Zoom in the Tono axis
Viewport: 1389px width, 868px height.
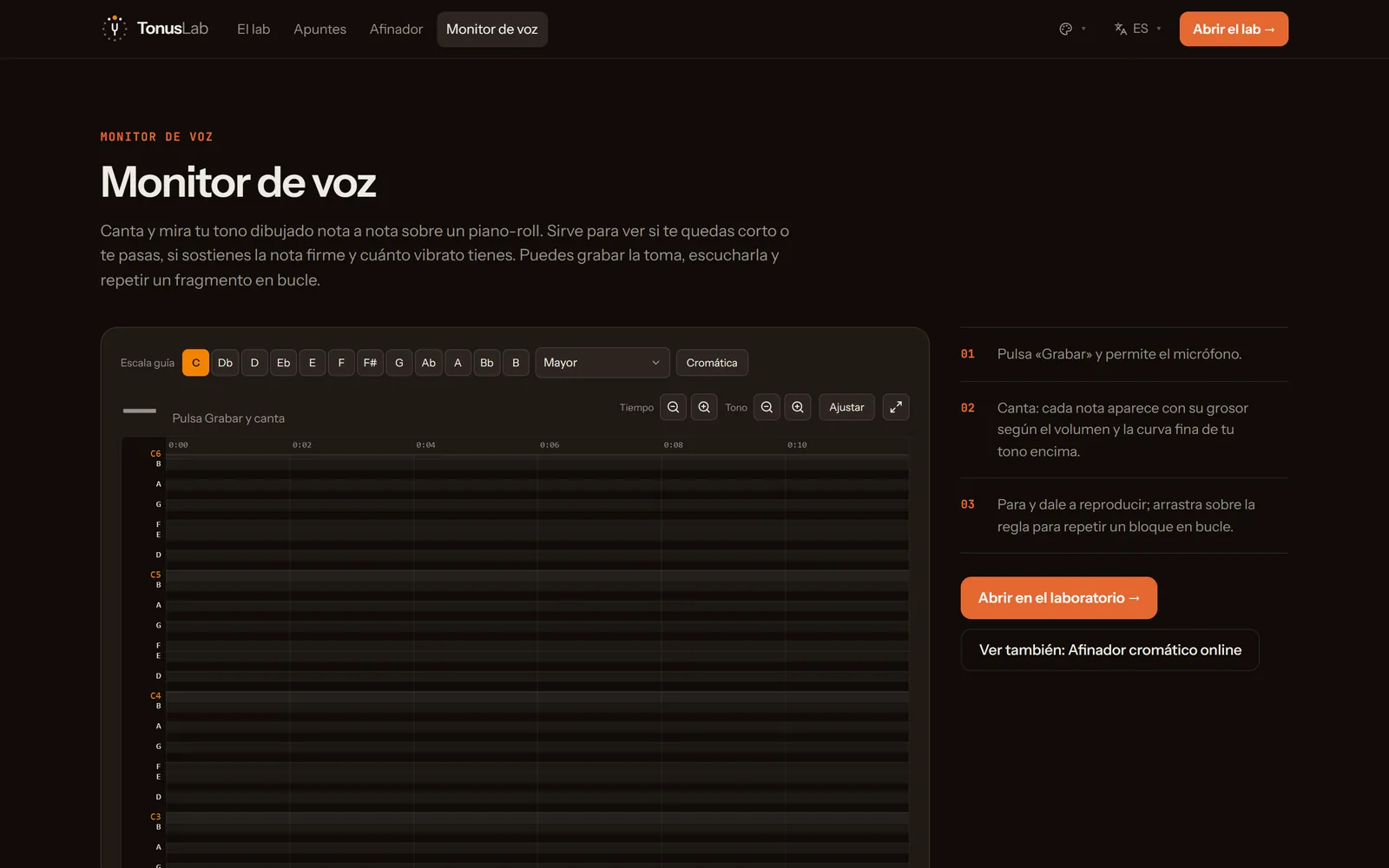tap(798, 407)
